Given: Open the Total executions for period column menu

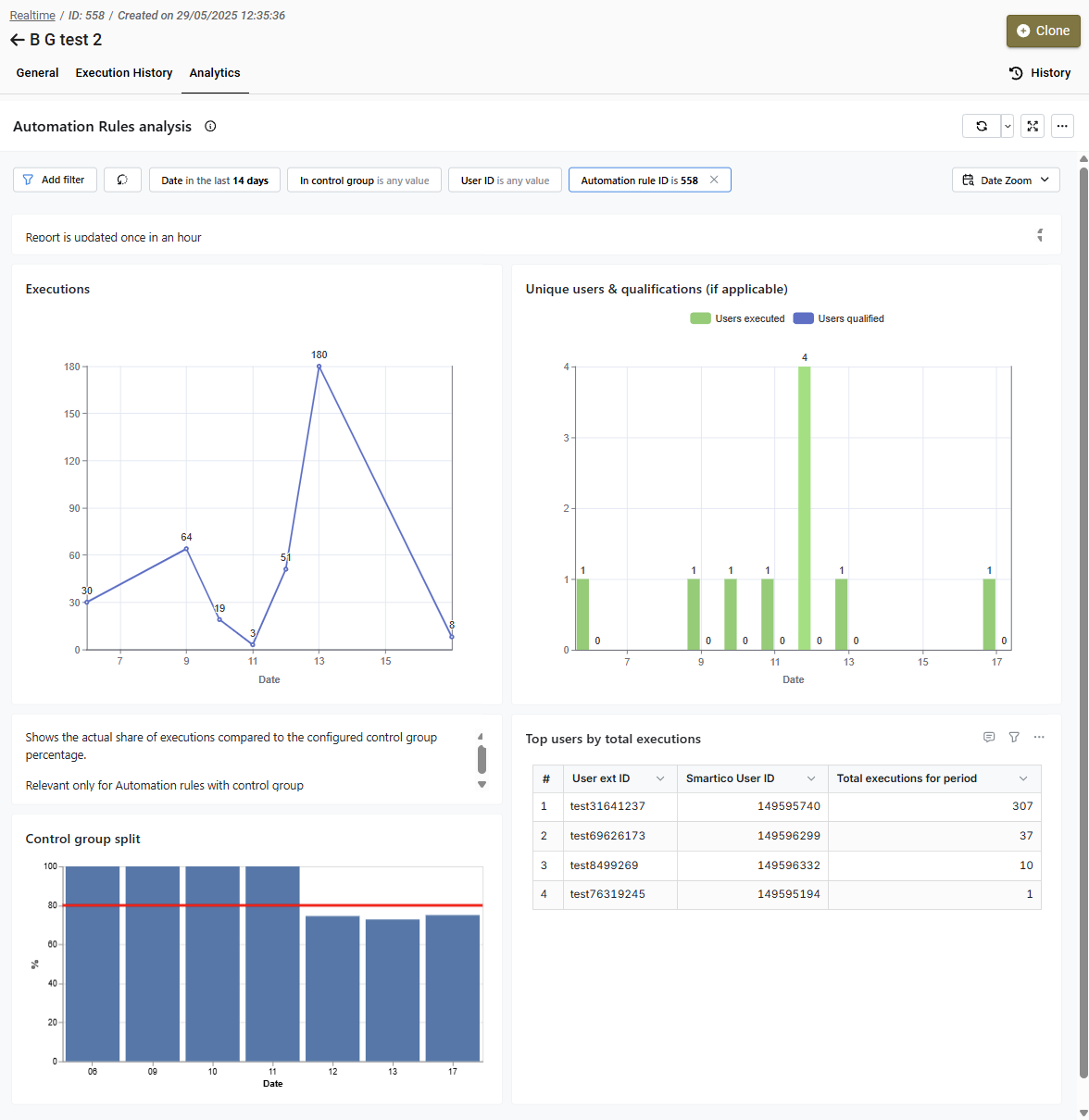Looking at the screenshot, I should pyautogui.click(x=1023, y=778).
